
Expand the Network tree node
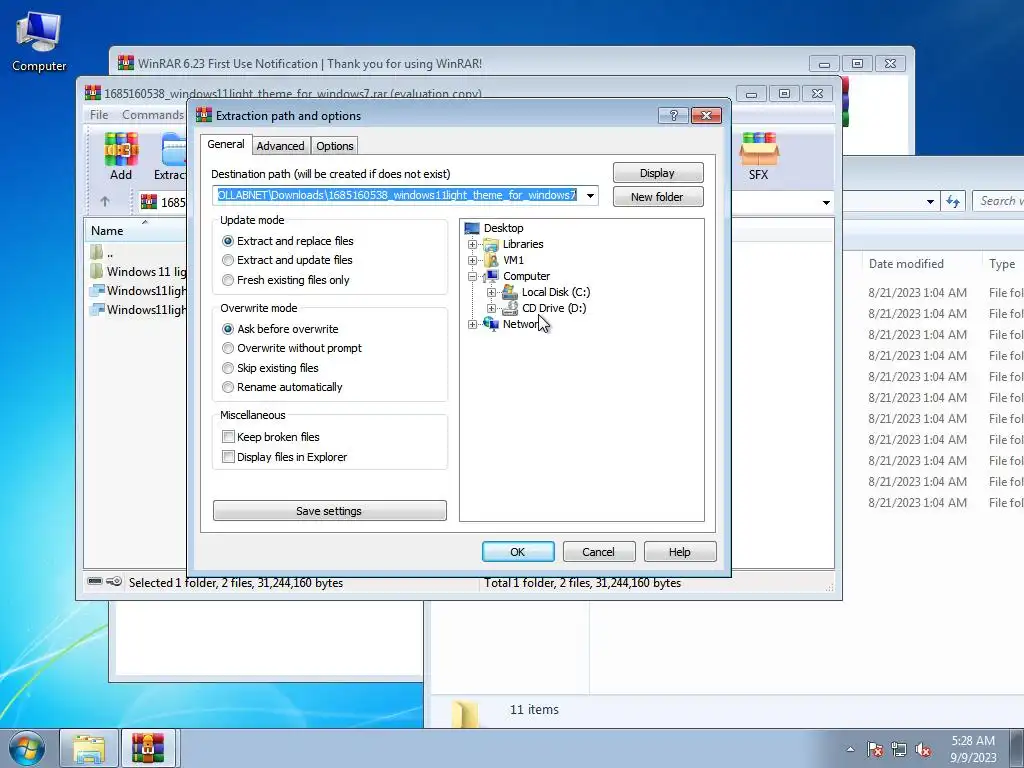472,324
